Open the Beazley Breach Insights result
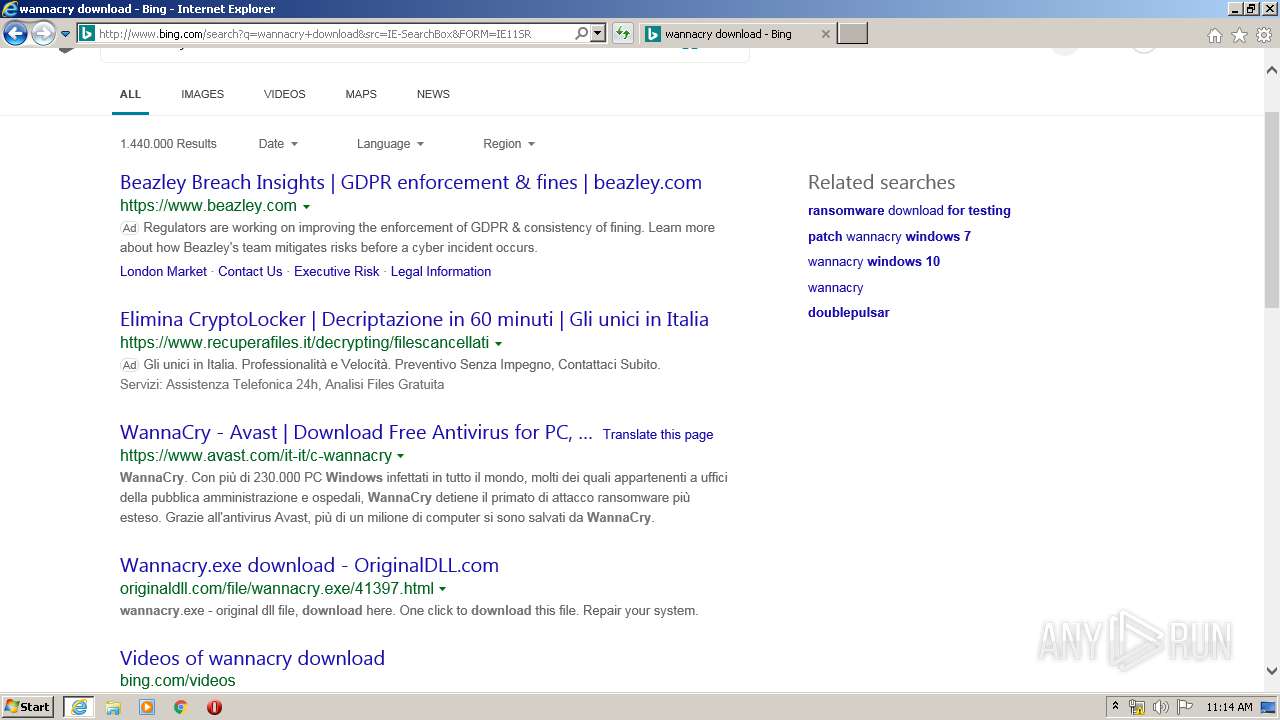The height and width of the screenshot is (720, 1280). [411, 182]
